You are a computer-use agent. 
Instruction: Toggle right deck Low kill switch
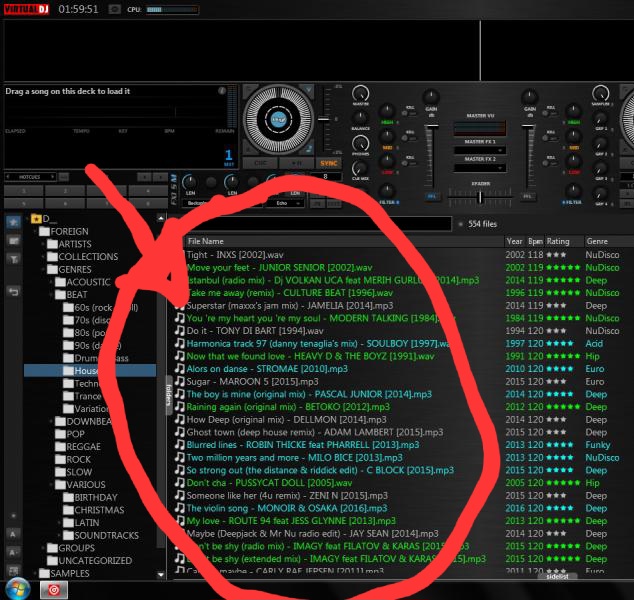pos(549,163)
